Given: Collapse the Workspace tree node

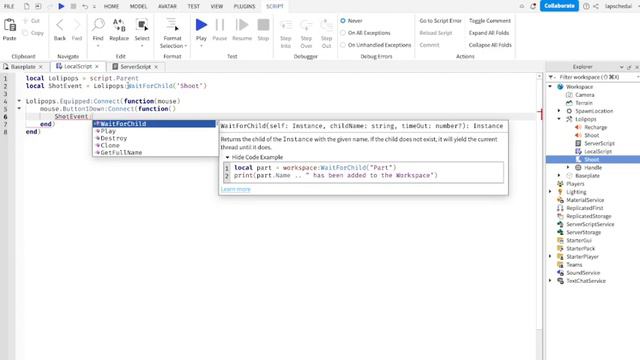Looking at the screenshot, I should pyautogui.click(x=550, y=87).
